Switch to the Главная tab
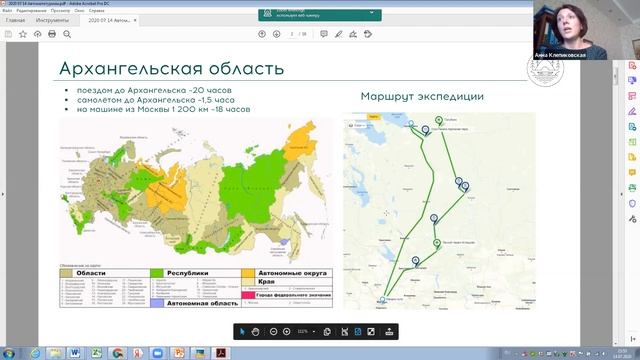The image size is (640, 360). coord(15,20)
